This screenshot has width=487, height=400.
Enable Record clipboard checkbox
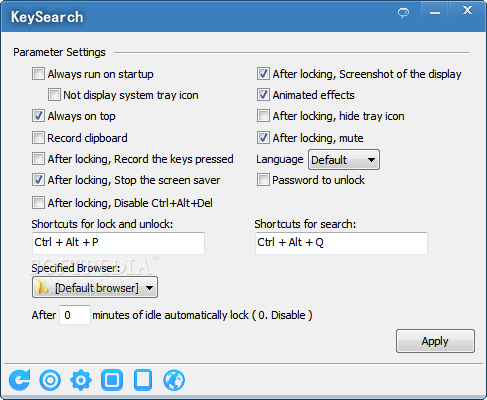38,138
